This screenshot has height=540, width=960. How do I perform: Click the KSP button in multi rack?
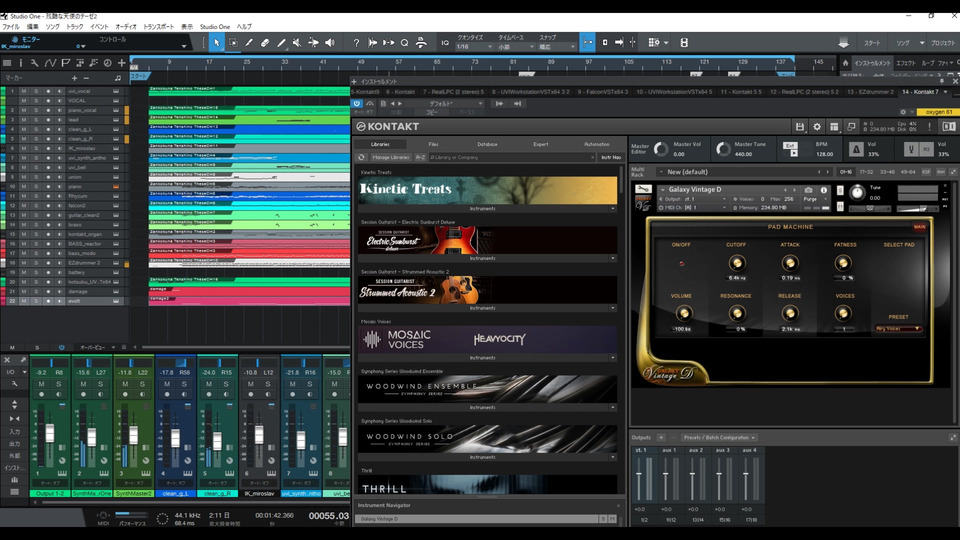926,172
